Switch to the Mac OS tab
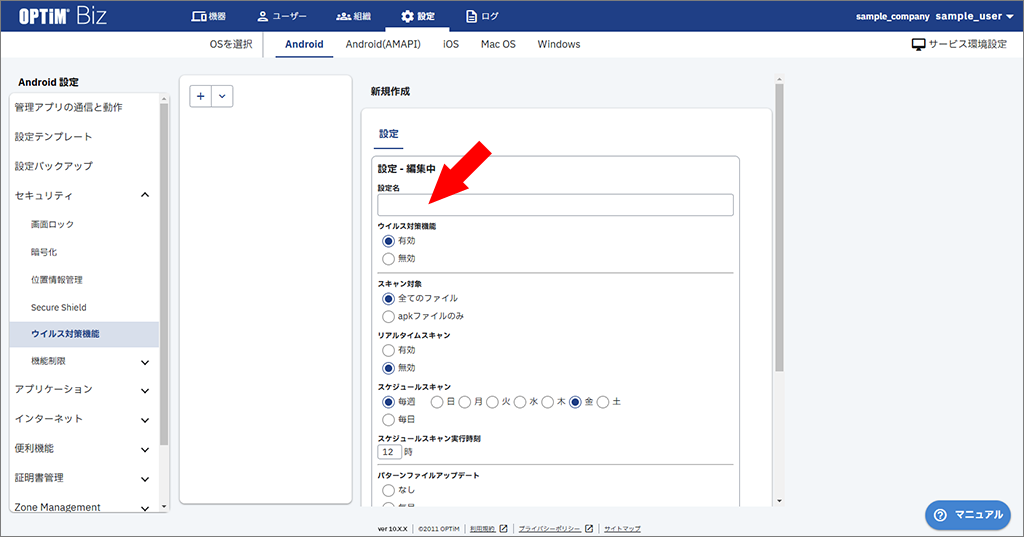 498,44
